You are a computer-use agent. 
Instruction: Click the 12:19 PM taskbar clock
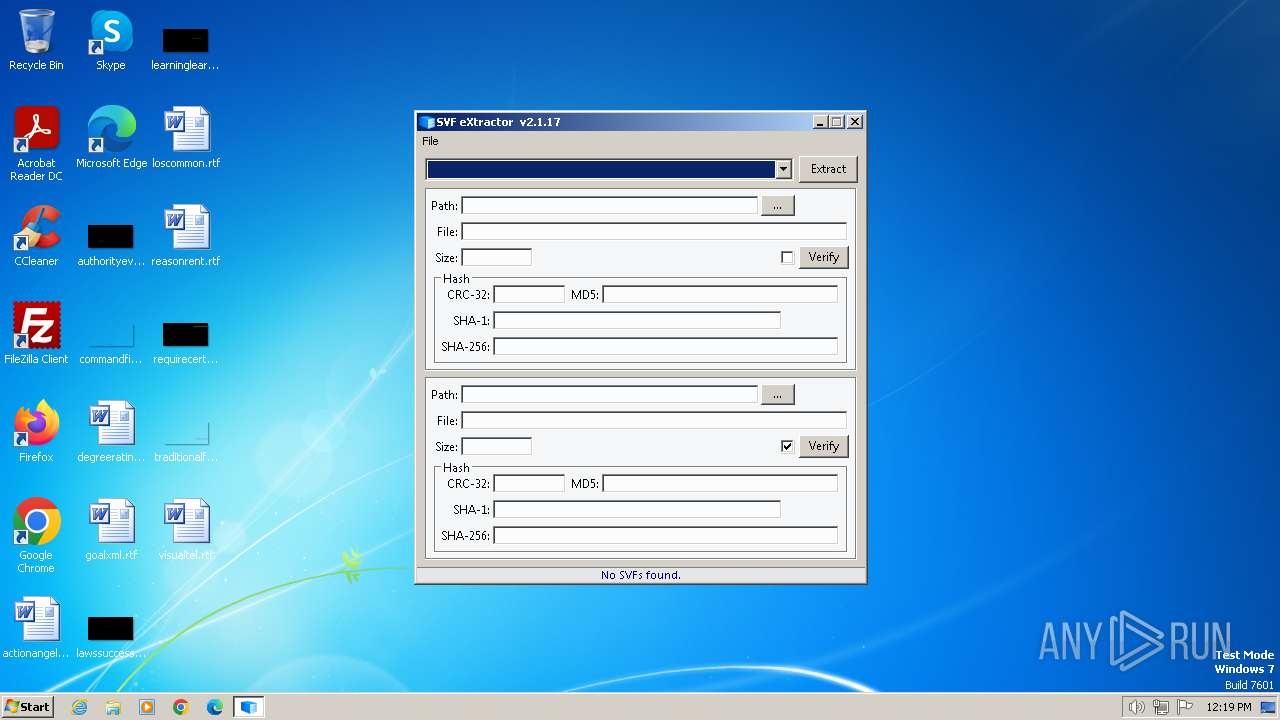(1228, 707)
